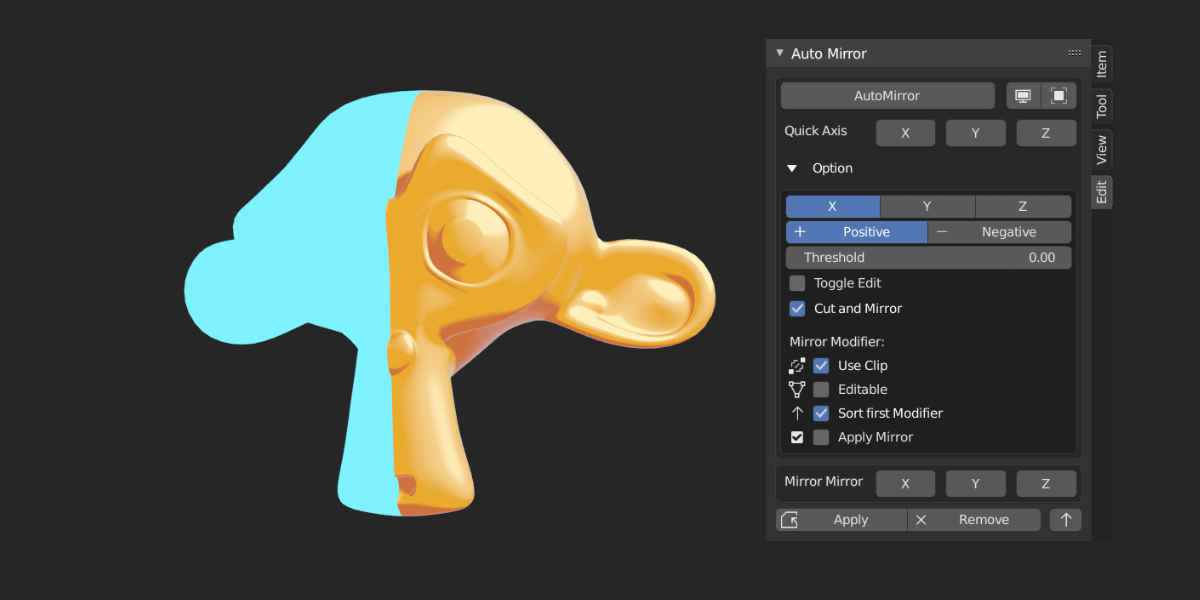The image size is (1200, 600).
Task: Uncheck the Use Clip checkbox
Action: pyautogui.click(x=819, y=365)
